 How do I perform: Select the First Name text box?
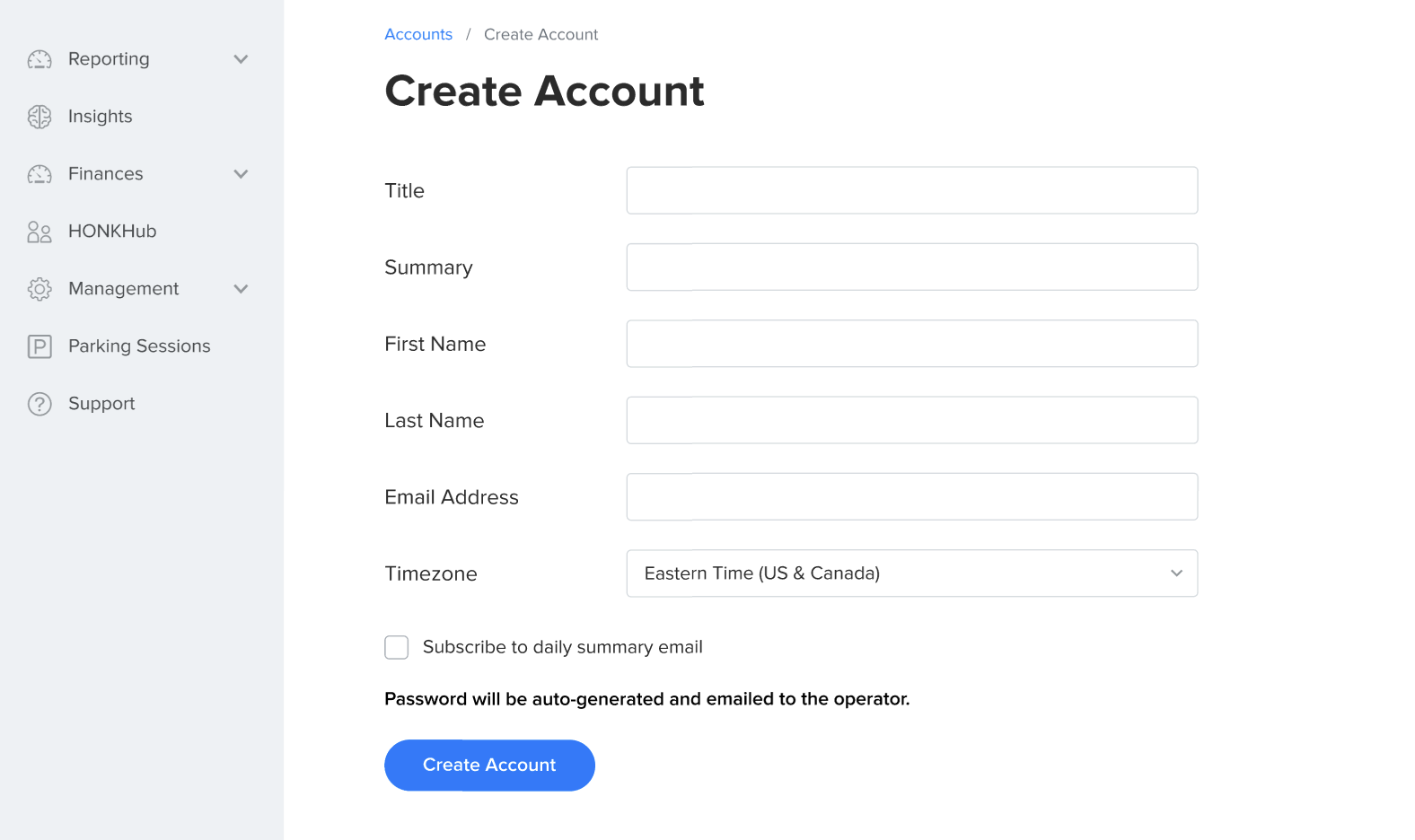coord(911,344)
